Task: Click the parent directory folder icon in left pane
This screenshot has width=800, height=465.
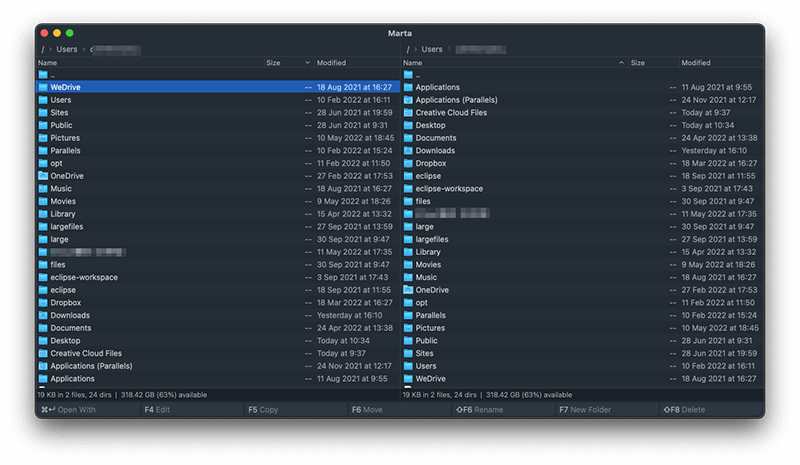Action: click(43, 75)
